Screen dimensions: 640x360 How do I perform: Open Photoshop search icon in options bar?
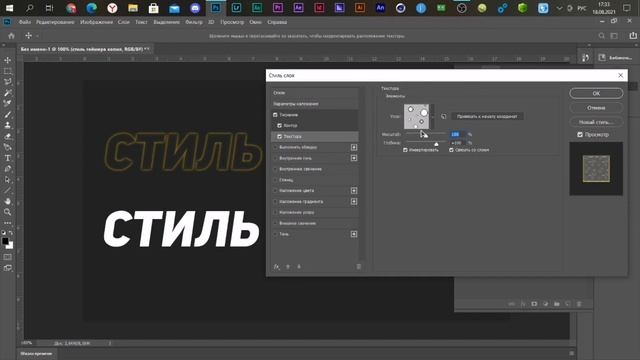(x=601, y=36)
